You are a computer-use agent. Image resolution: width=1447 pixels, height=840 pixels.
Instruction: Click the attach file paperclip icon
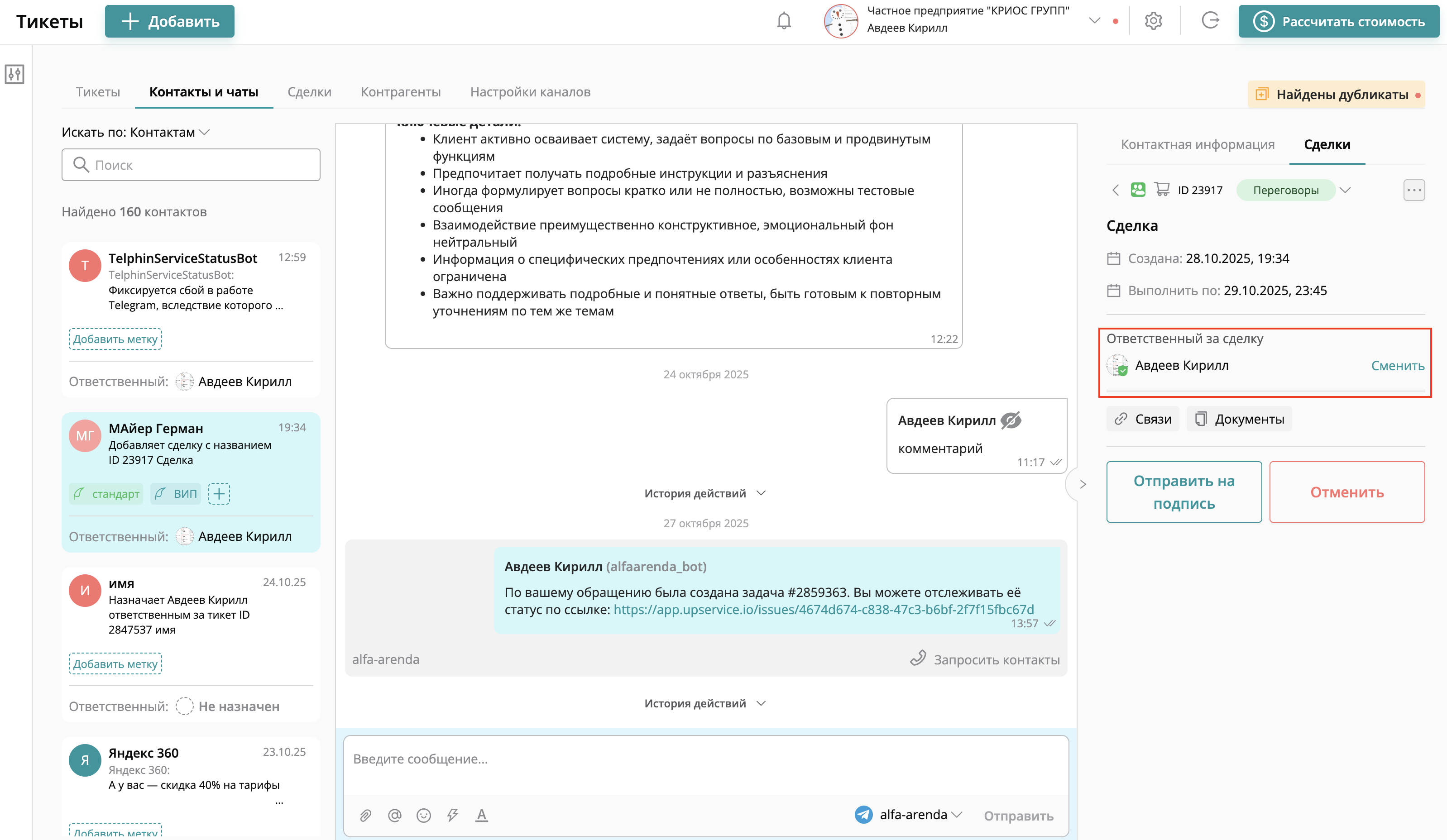pos(366,815)
